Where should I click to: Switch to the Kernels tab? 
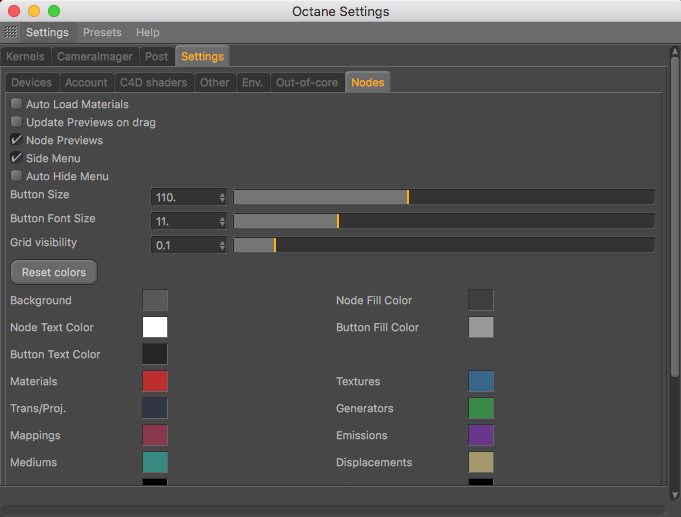[x=25, y=56]
